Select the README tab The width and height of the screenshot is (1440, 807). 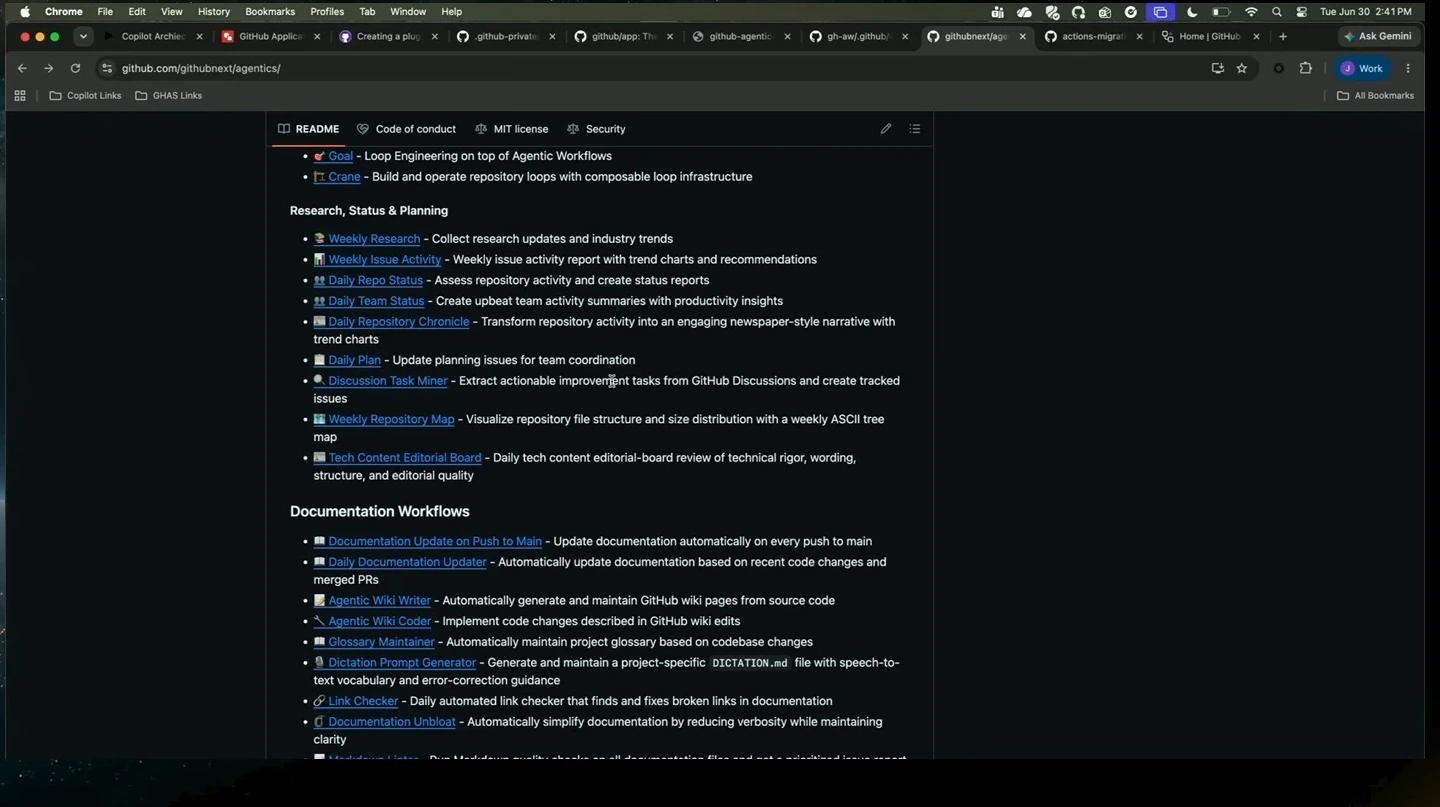point(308,129)
